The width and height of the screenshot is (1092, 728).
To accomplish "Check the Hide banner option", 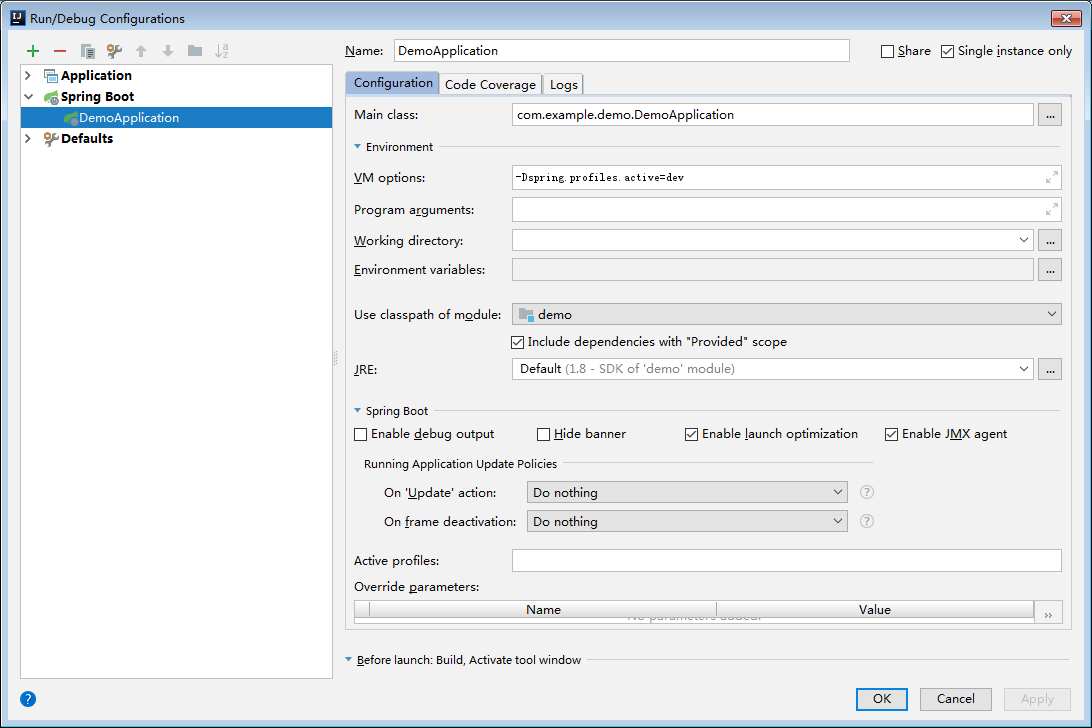I will click(544, 434).
